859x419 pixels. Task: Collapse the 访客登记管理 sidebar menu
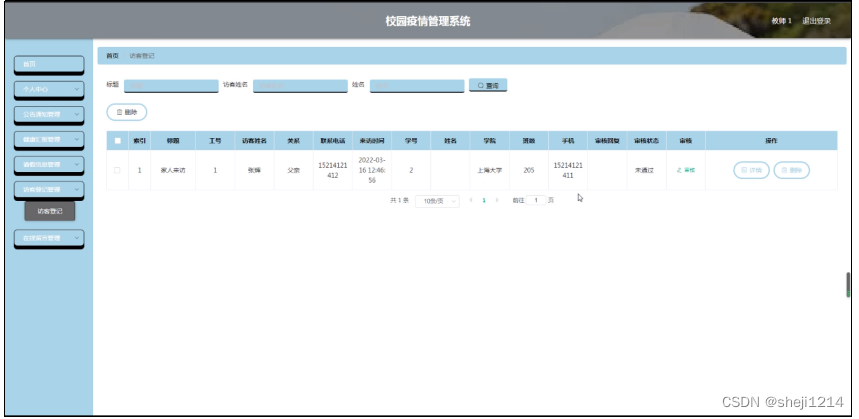coord(49,190)
